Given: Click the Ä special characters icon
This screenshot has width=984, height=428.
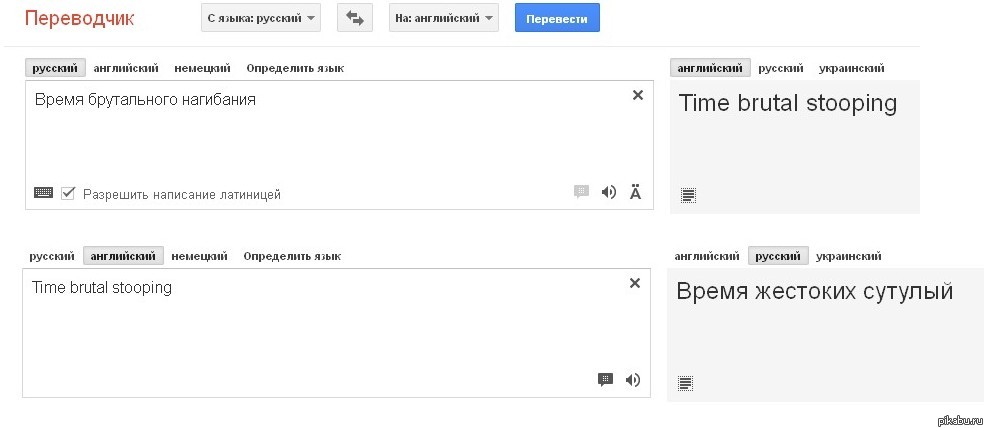Looking at the screenshot, I should (635, 192).
